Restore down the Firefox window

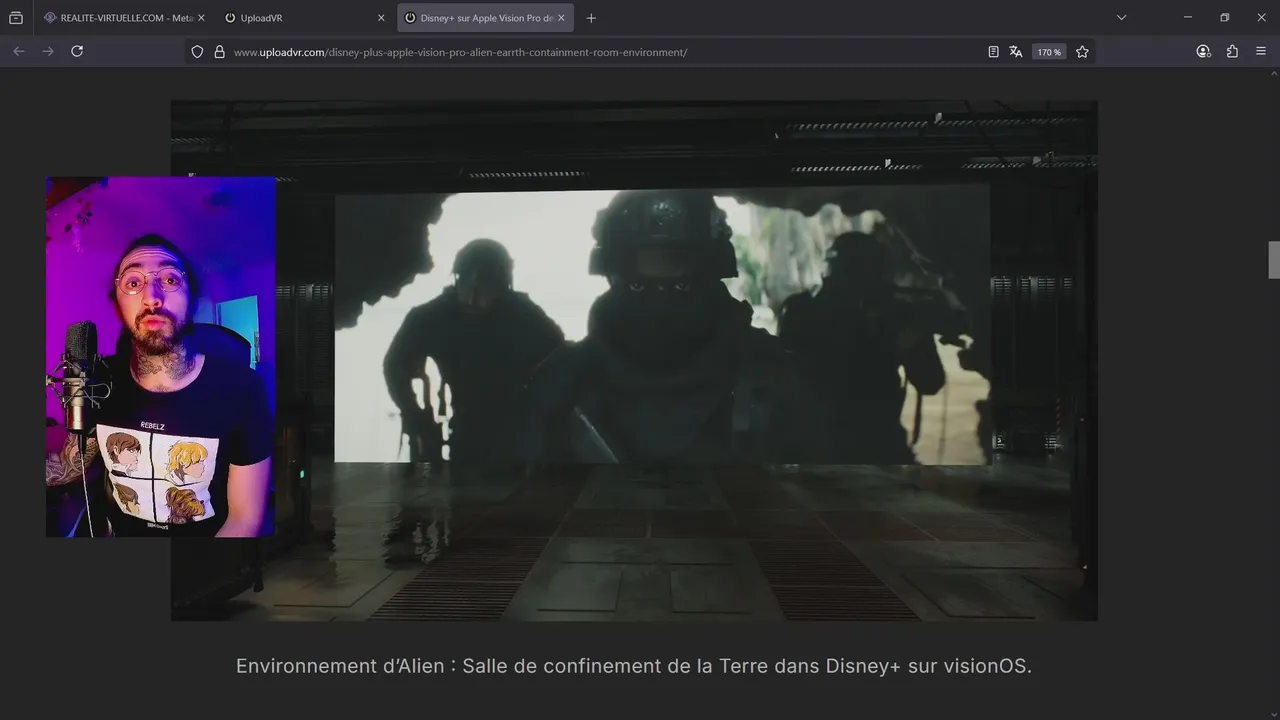1224,17
